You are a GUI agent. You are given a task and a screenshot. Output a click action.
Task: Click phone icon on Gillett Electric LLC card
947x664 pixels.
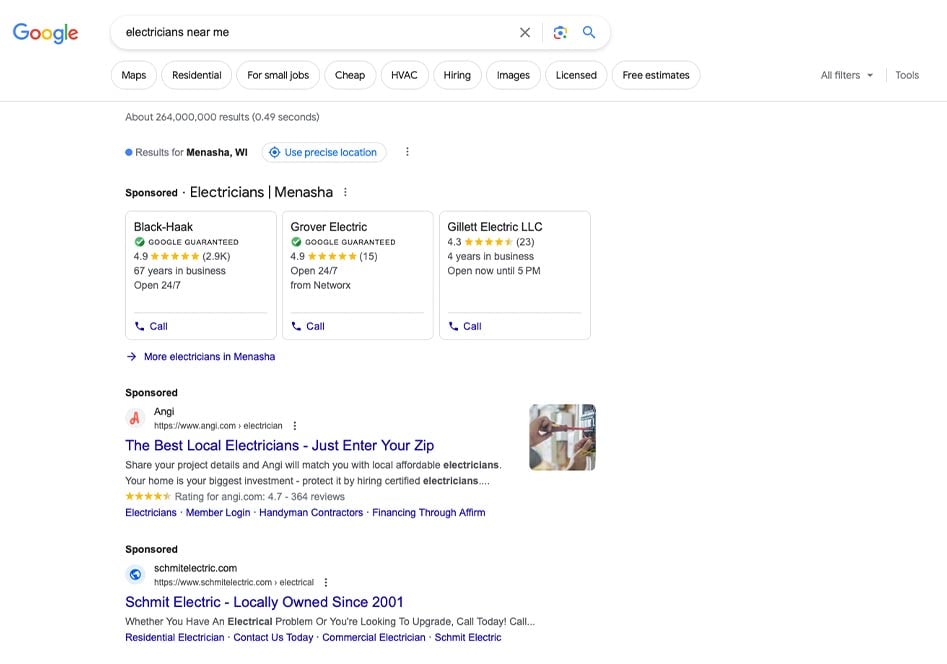point(453,326)
